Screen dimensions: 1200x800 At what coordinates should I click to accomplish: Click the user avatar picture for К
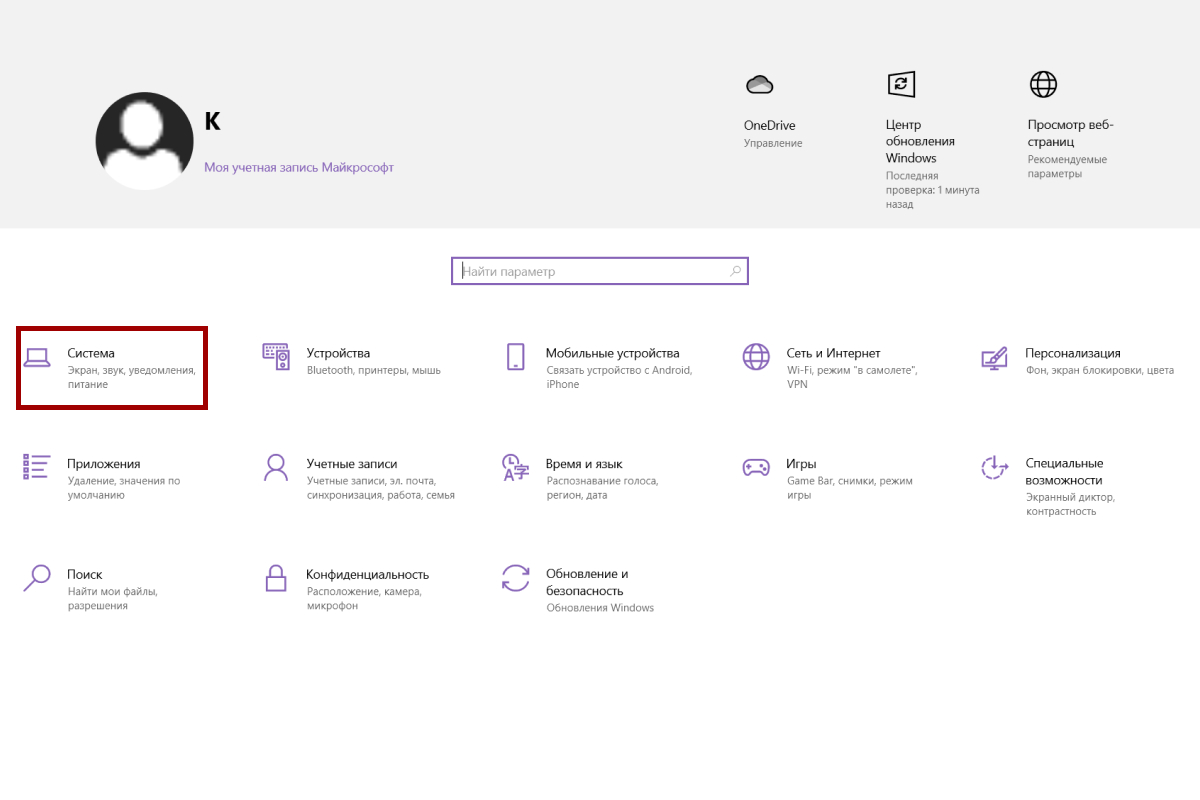[x=144, y=140]
